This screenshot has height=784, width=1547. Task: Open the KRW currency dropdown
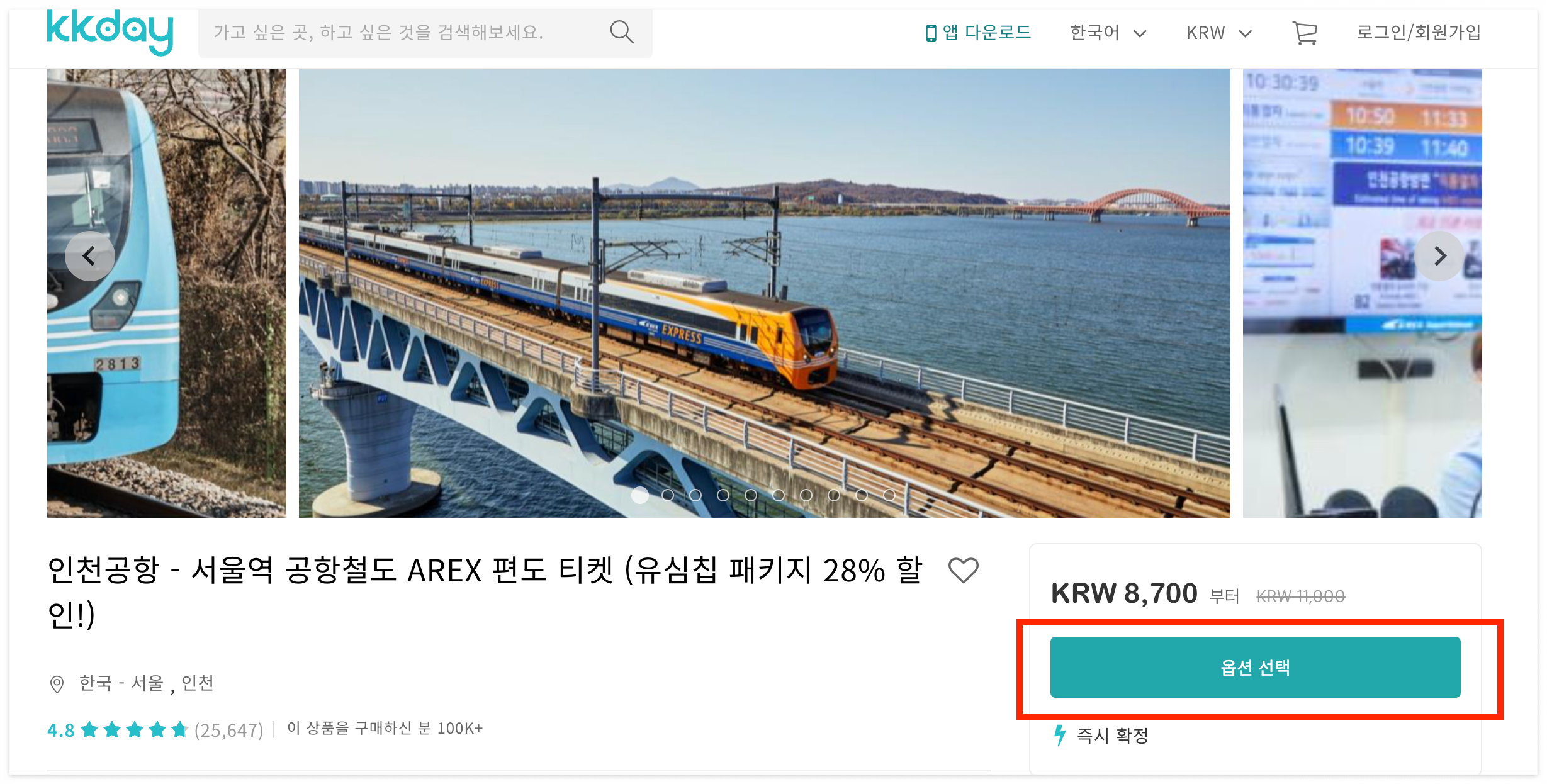(x=1205, y=33)
